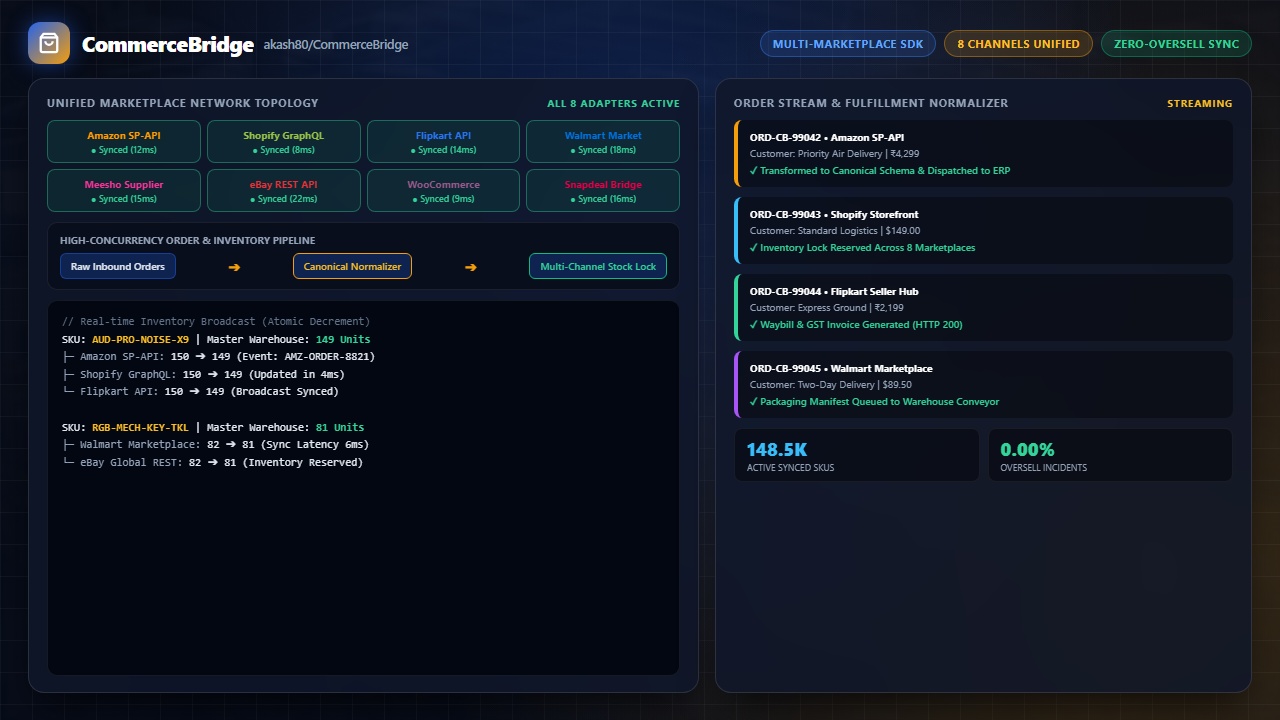Click the 'Sync Latency 6ms' Walmart log line

point(315,445)
